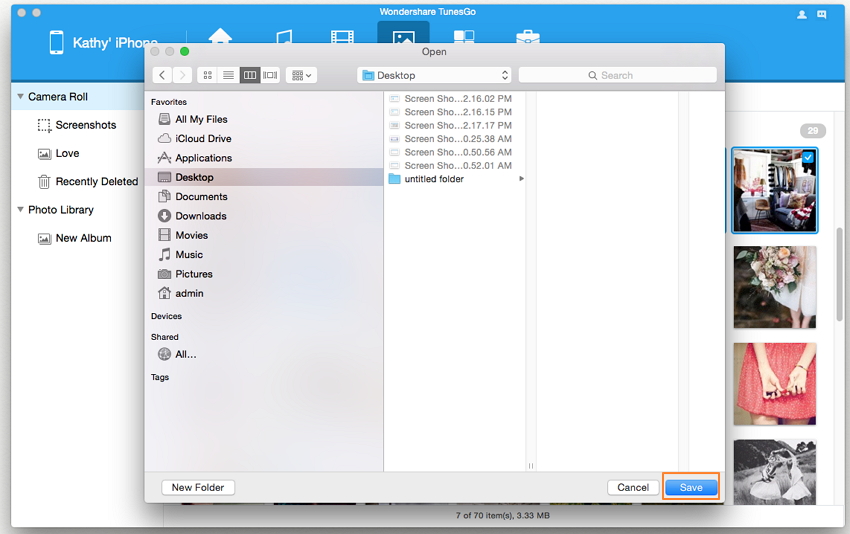Click the Music note tab icon
This screenshot has width=850, height=534.
[x=283, y=36]
